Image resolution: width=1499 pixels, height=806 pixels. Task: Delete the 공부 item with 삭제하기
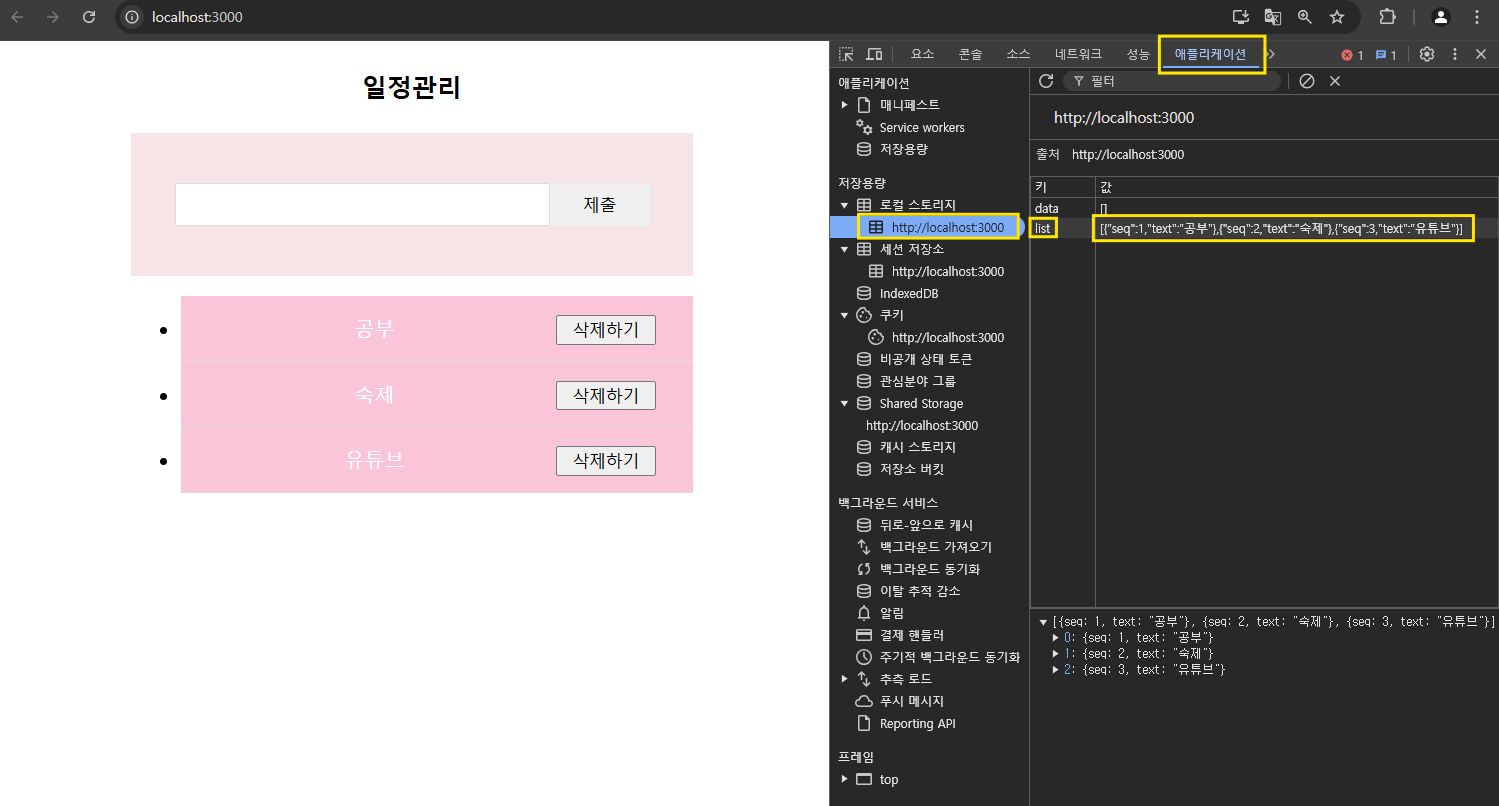(x=606, y=330)
